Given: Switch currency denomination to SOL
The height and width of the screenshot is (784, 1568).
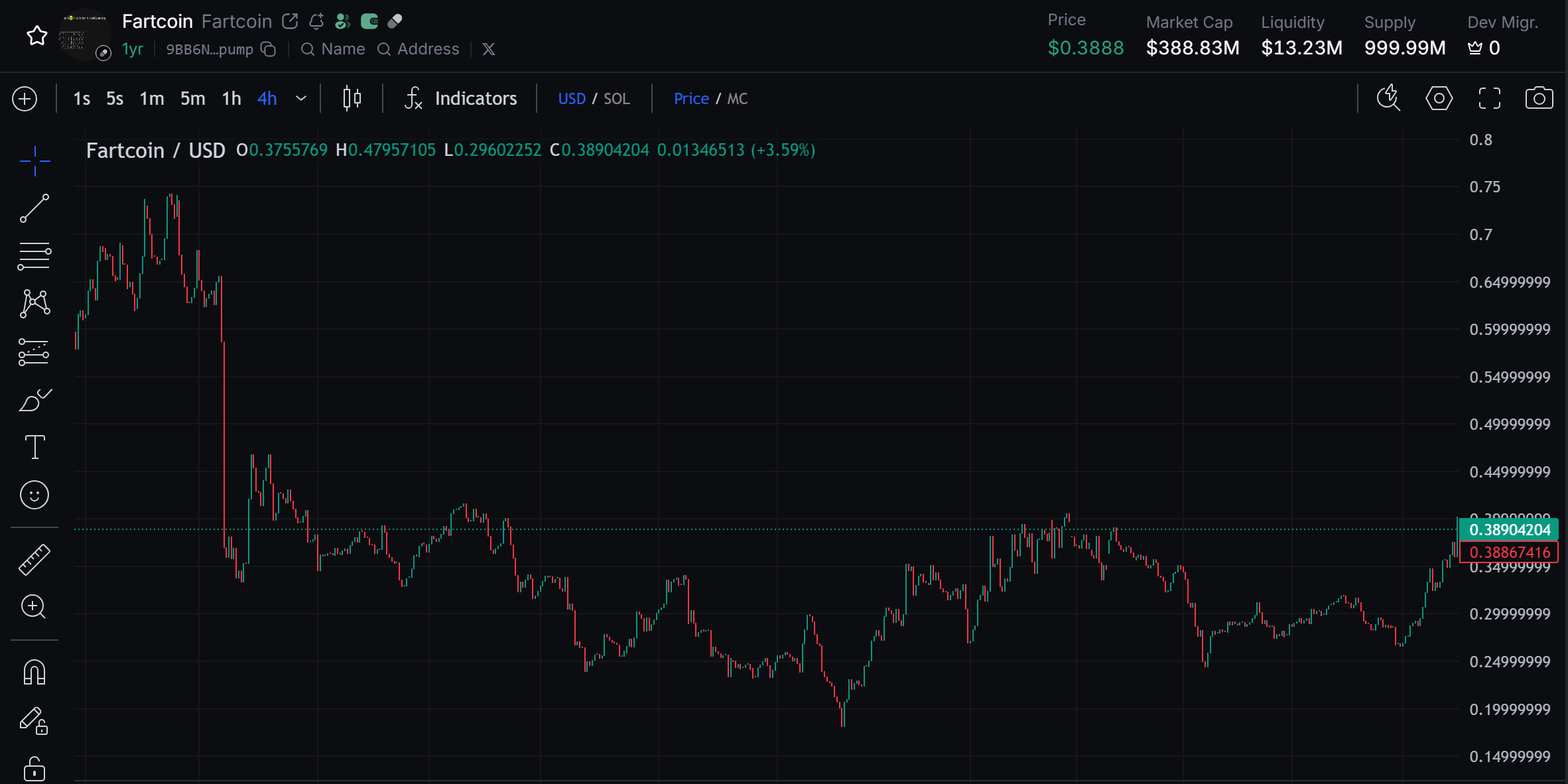Looking at the screenshot, I should click(616, 99).
